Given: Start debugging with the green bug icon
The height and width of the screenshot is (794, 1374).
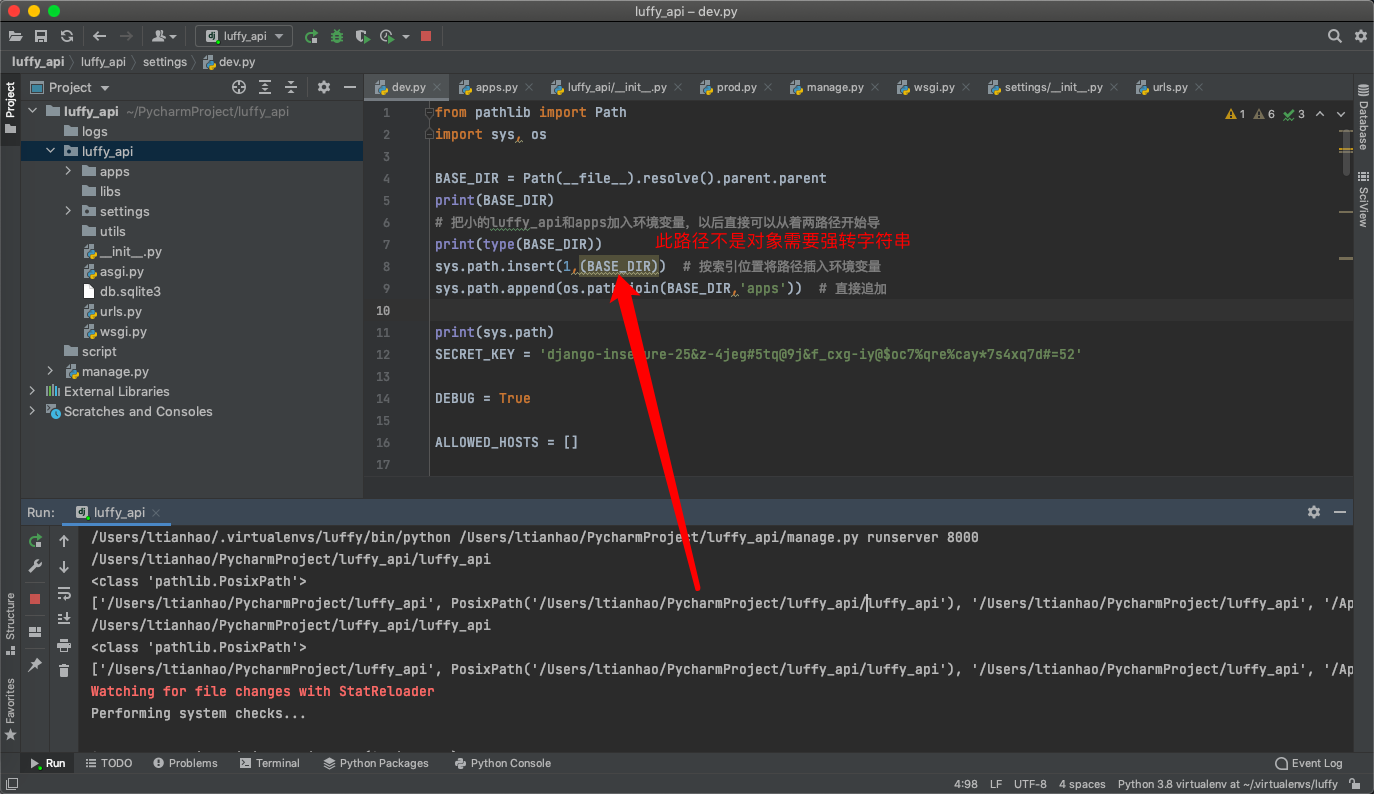Looking at the screenshot, I should click(x=337, y=36).
